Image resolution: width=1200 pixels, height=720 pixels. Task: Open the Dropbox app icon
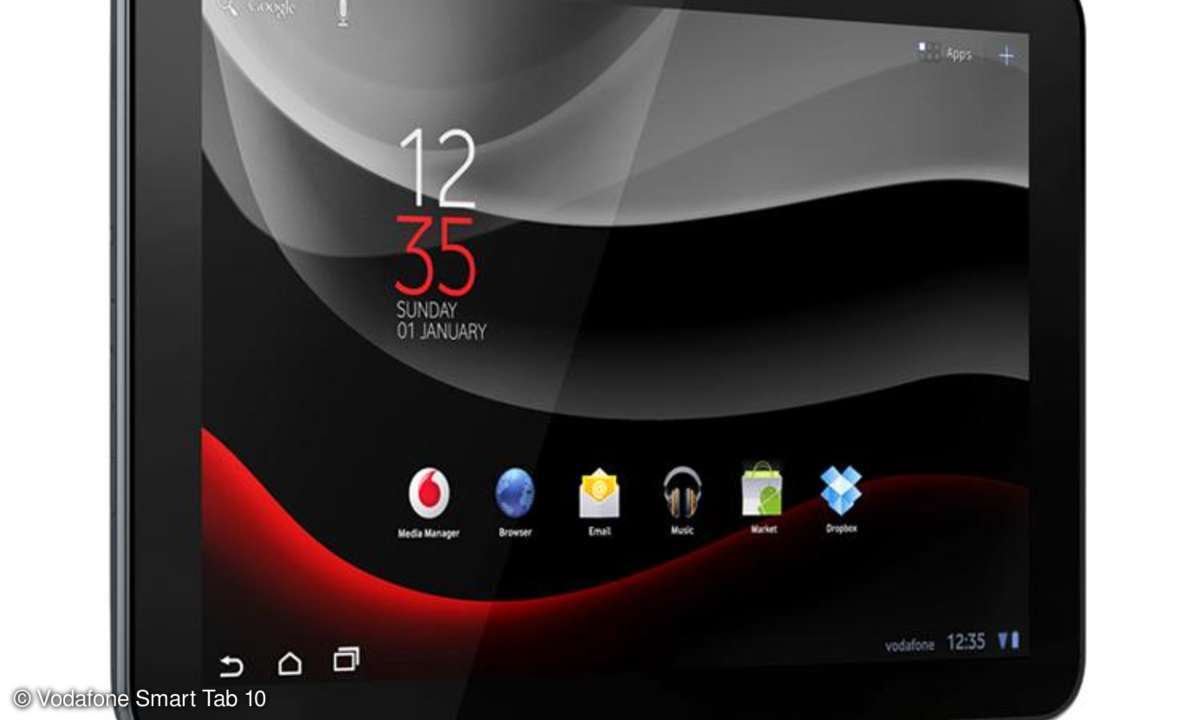[x=841, y=490]
